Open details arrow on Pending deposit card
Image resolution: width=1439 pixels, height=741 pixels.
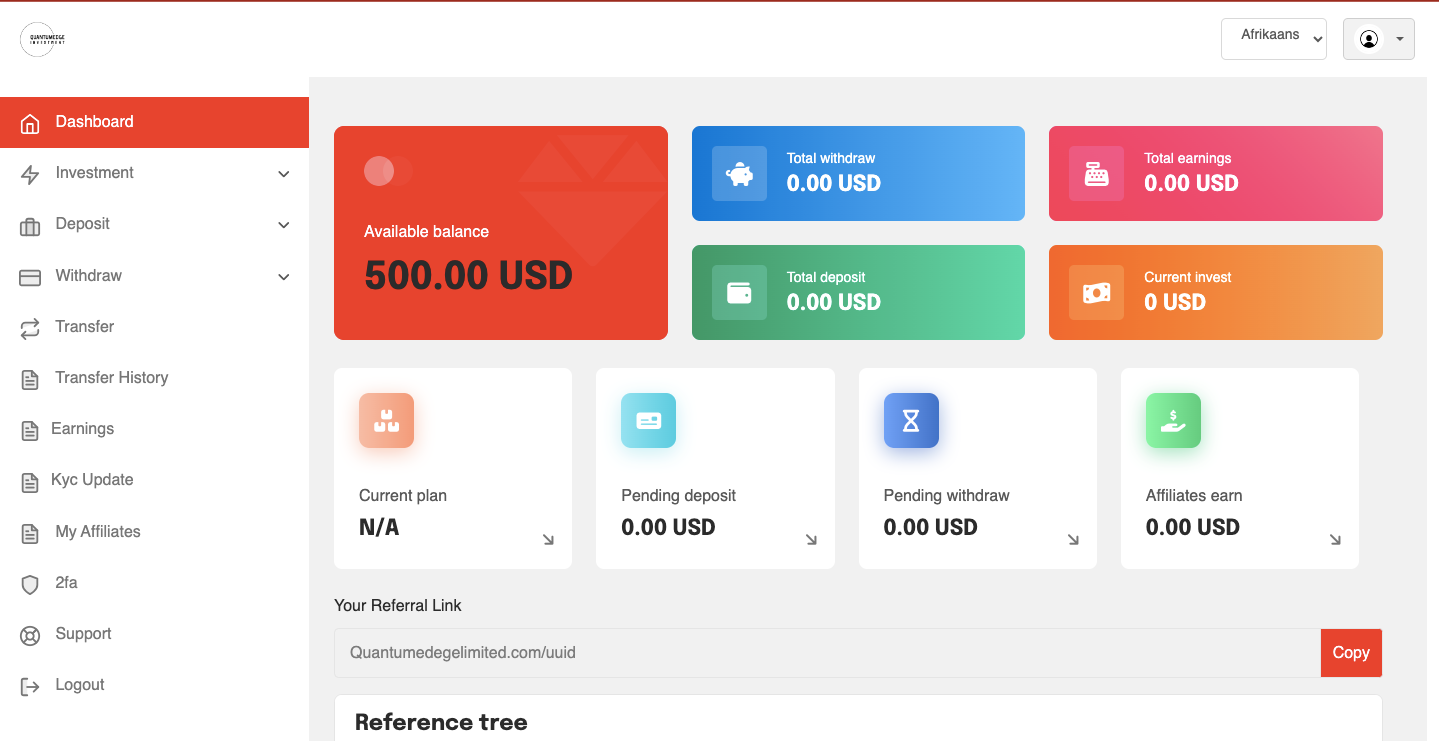pos(811,540)
